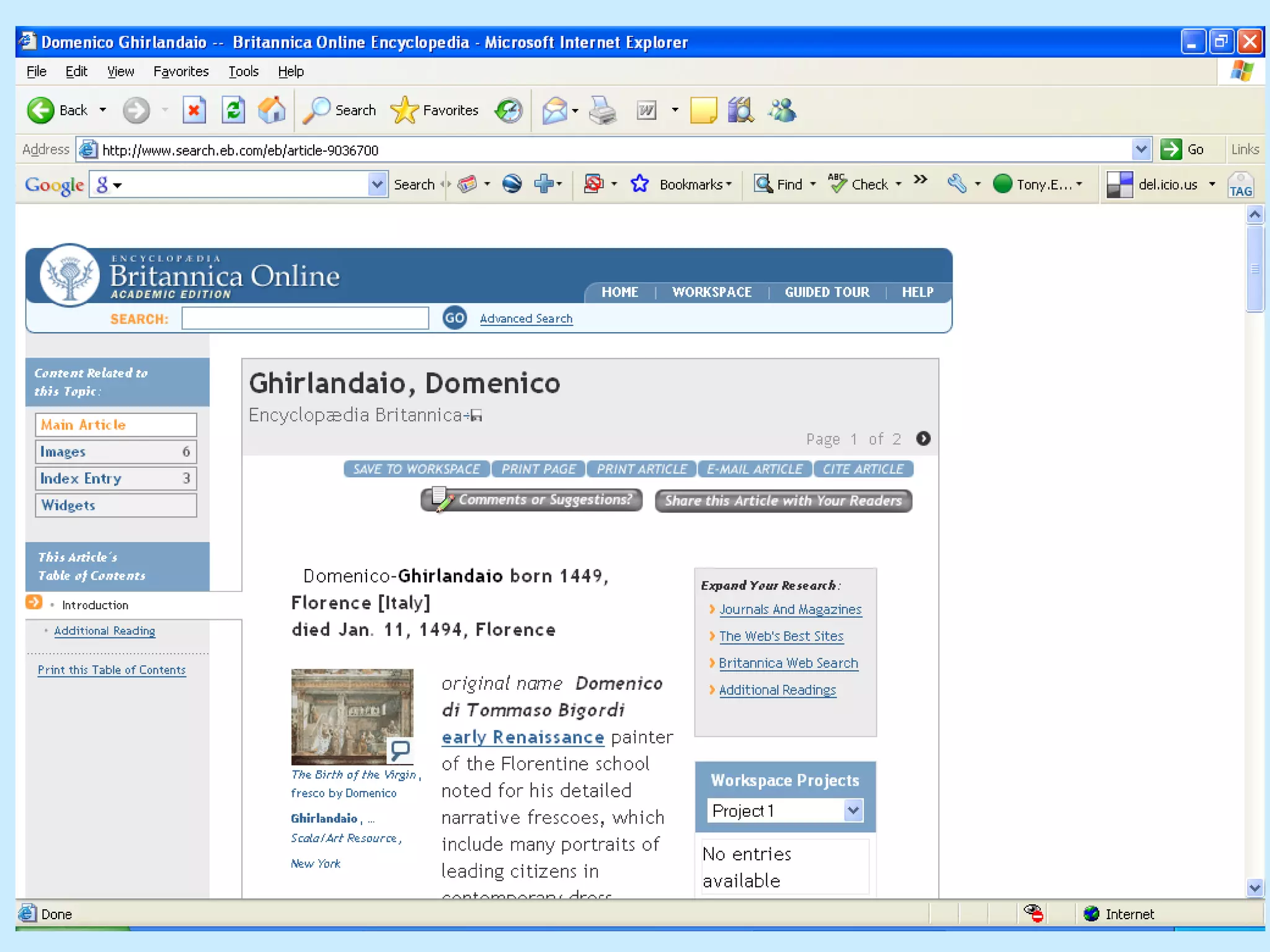Open the History toolbar icon
The image size is (1270, 952).
509,110
